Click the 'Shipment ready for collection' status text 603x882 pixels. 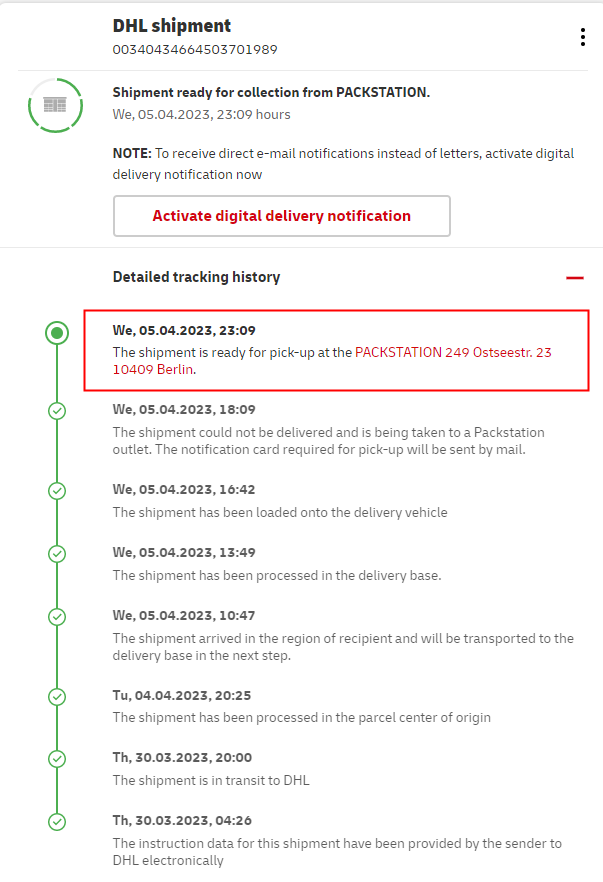(x=271, y=92)
